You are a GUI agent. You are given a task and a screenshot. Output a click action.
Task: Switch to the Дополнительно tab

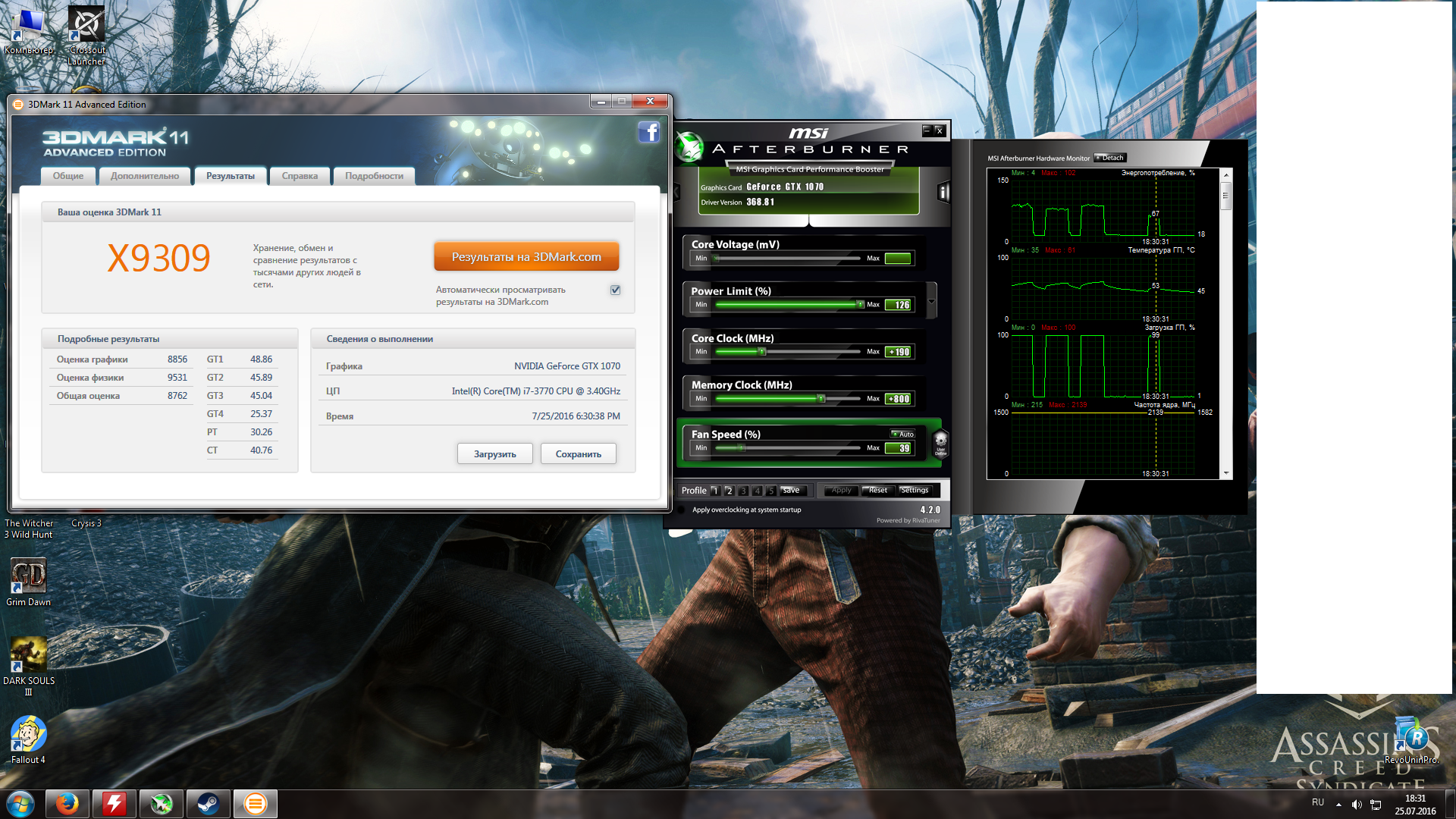(145, 176)
